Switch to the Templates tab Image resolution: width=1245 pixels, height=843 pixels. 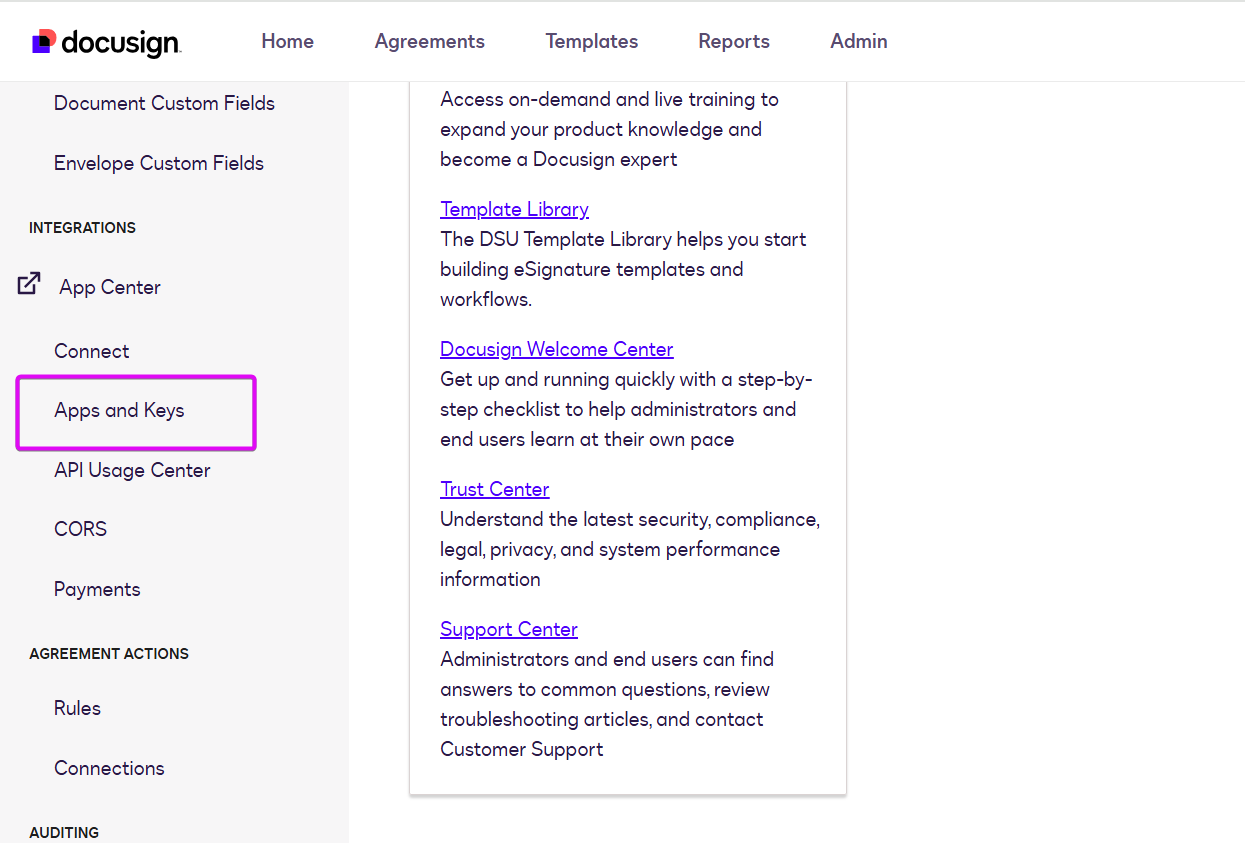(x=591, y=41)
